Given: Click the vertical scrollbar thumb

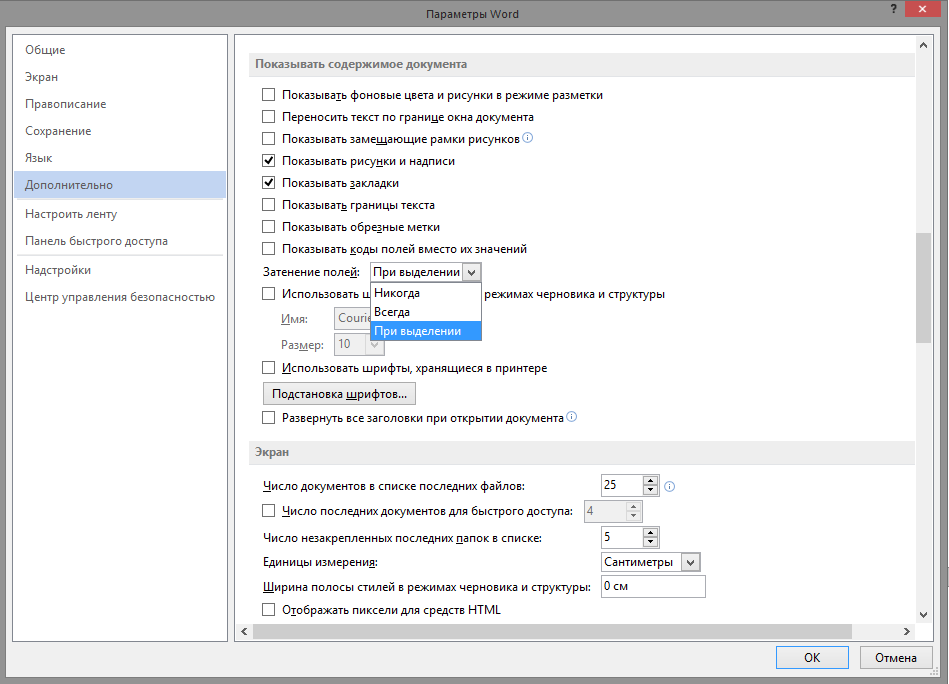Looking at the screenshot, I should click(923, 288).
